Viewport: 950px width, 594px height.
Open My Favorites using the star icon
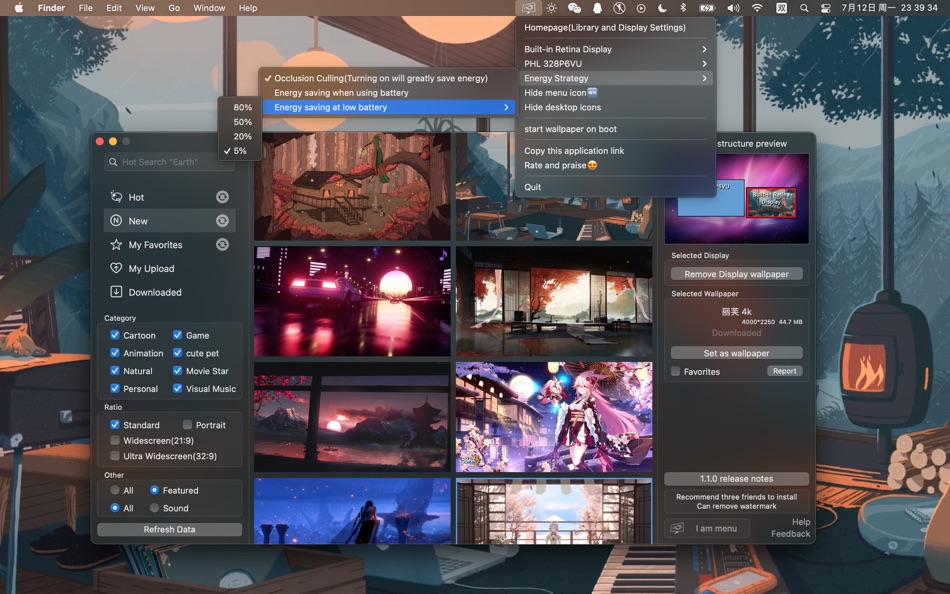tap(116, 244)
